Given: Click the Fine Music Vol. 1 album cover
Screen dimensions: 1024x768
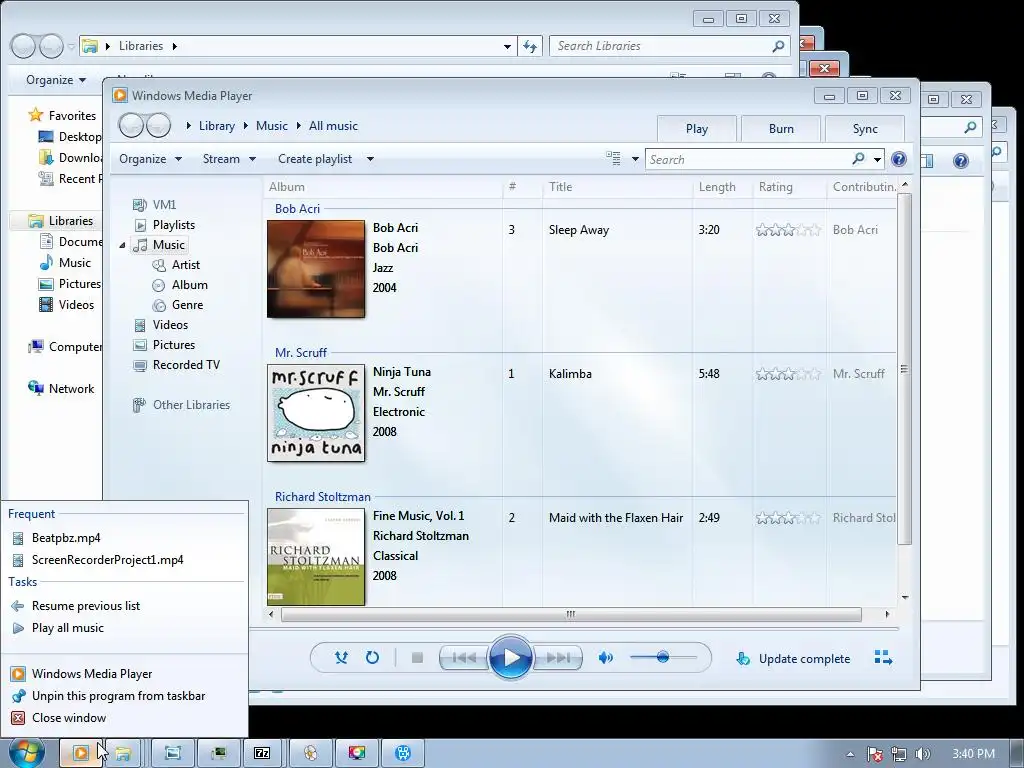Looking at the screenshot, I should pyautogui.click(x=316, y=557).
